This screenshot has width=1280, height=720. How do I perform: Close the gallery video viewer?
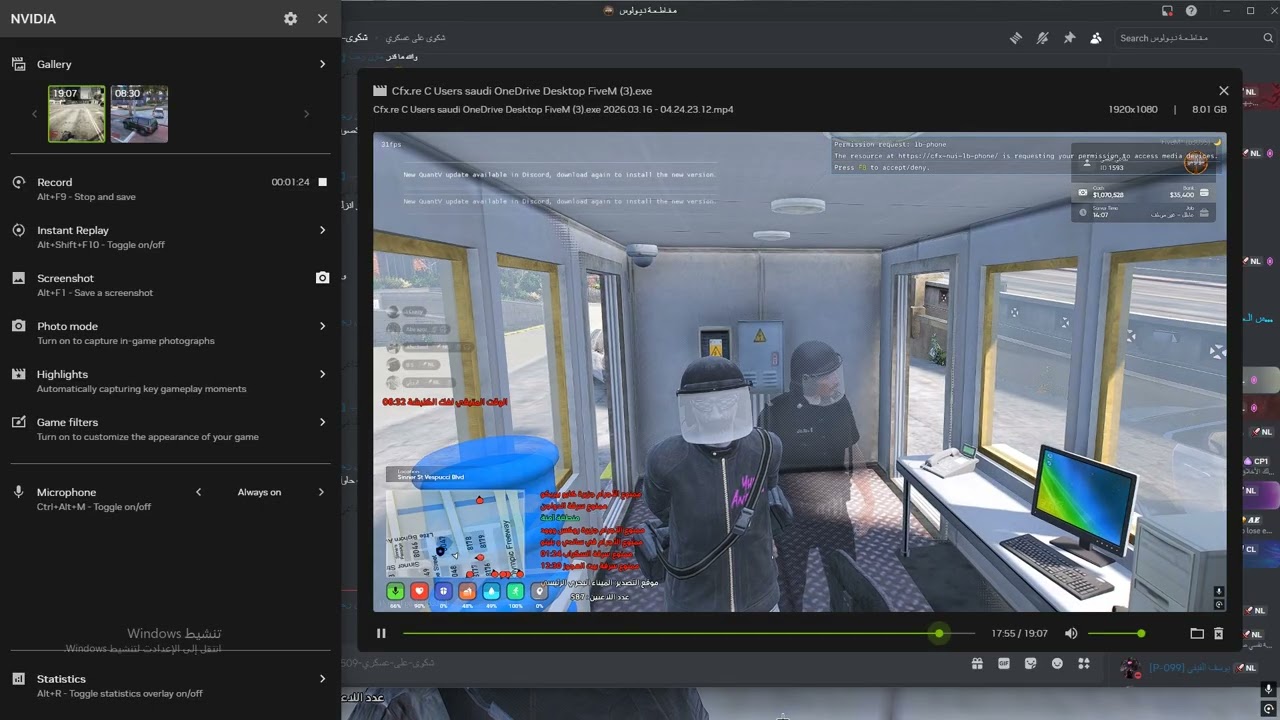[x=1223, y=91]
